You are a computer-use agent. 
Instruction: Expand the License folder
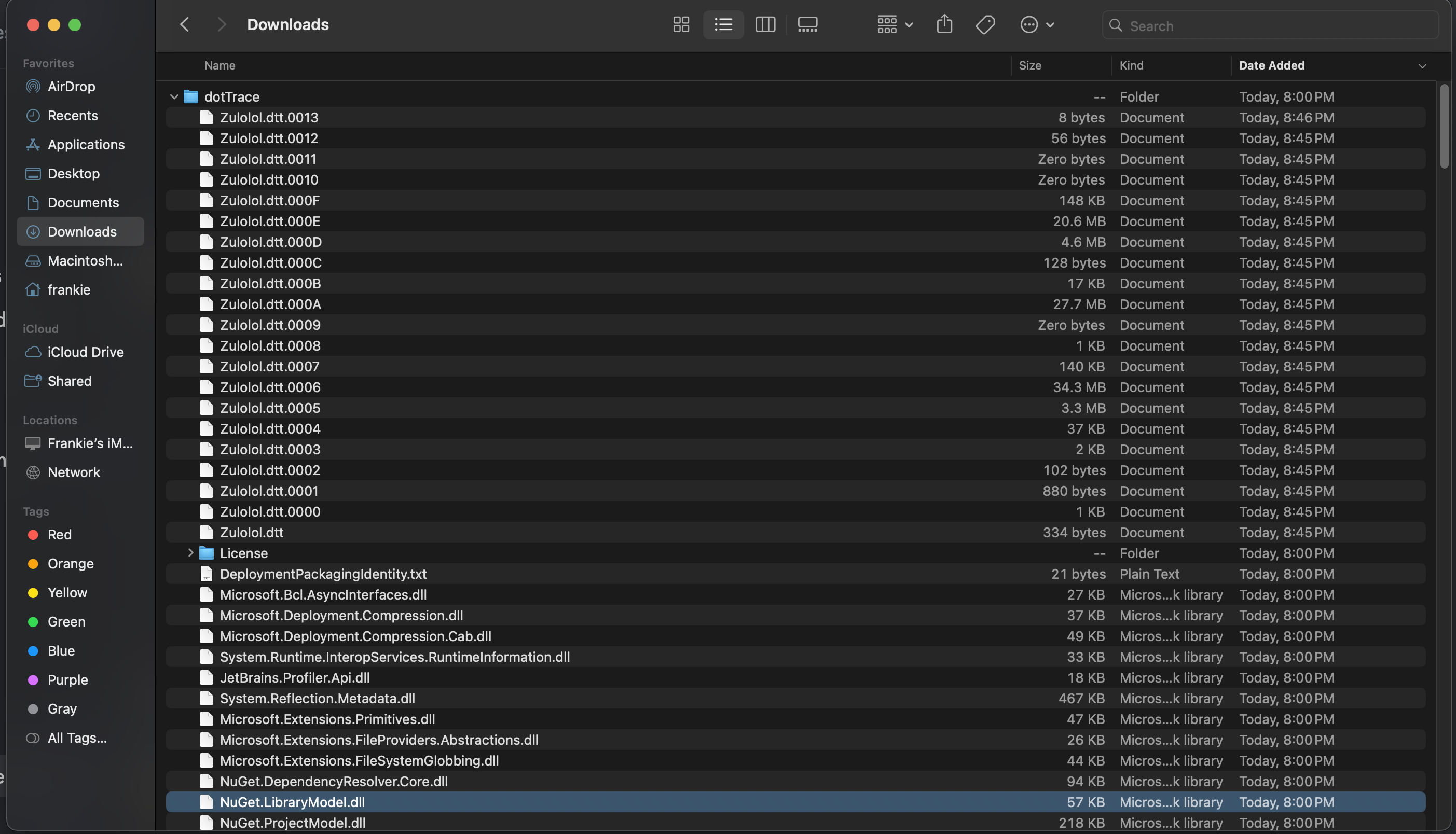pos(190,553)
